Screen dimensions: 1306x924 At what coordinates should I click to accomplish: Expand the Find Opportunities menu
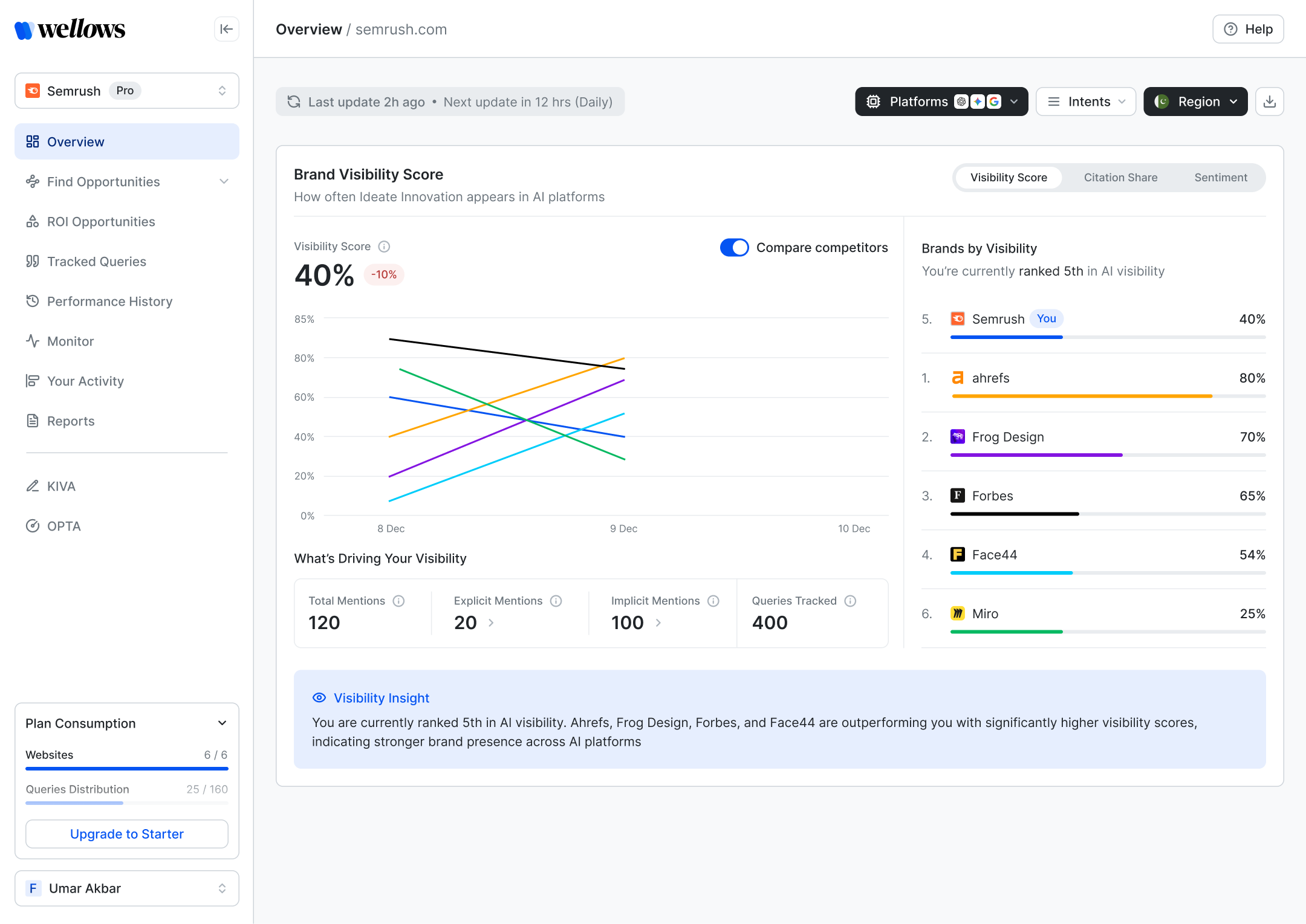tap(127, 181)
